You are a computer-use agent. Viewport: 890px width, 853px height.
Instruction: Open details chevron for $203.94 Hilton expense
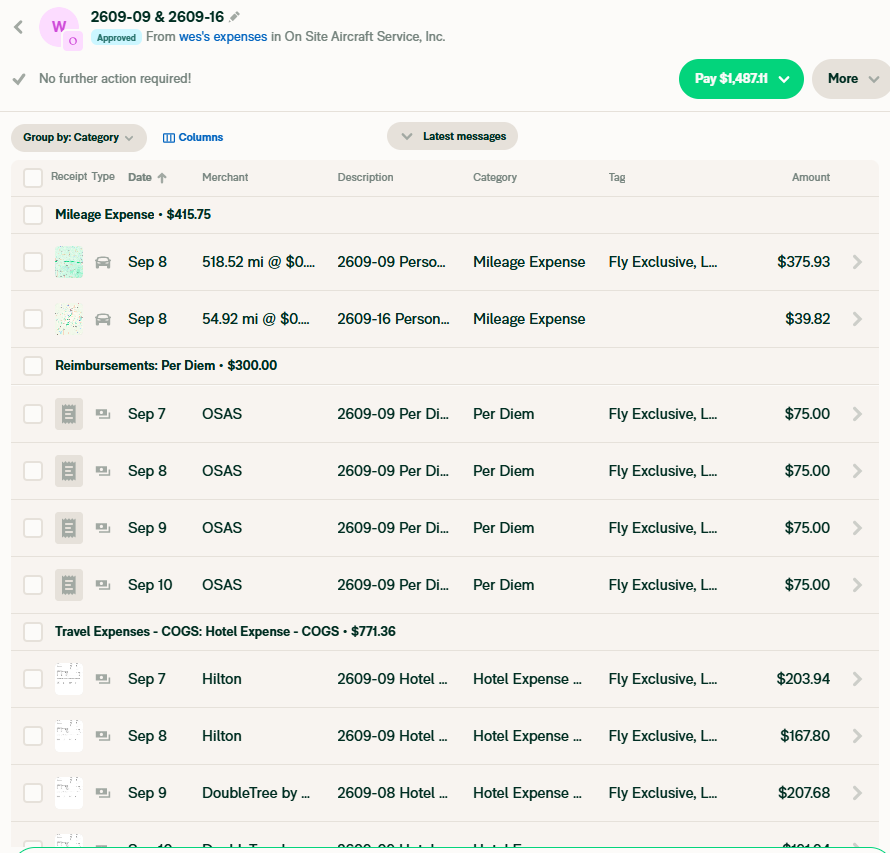coord(857,679)
